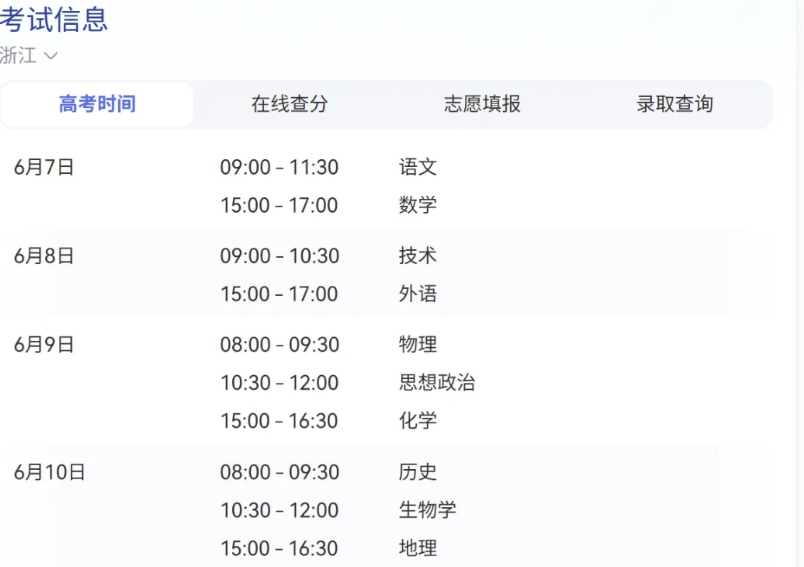The height and width of the screenshot is (567, 804).
Task: Click the time next to 物理
Action: (279, 345)
